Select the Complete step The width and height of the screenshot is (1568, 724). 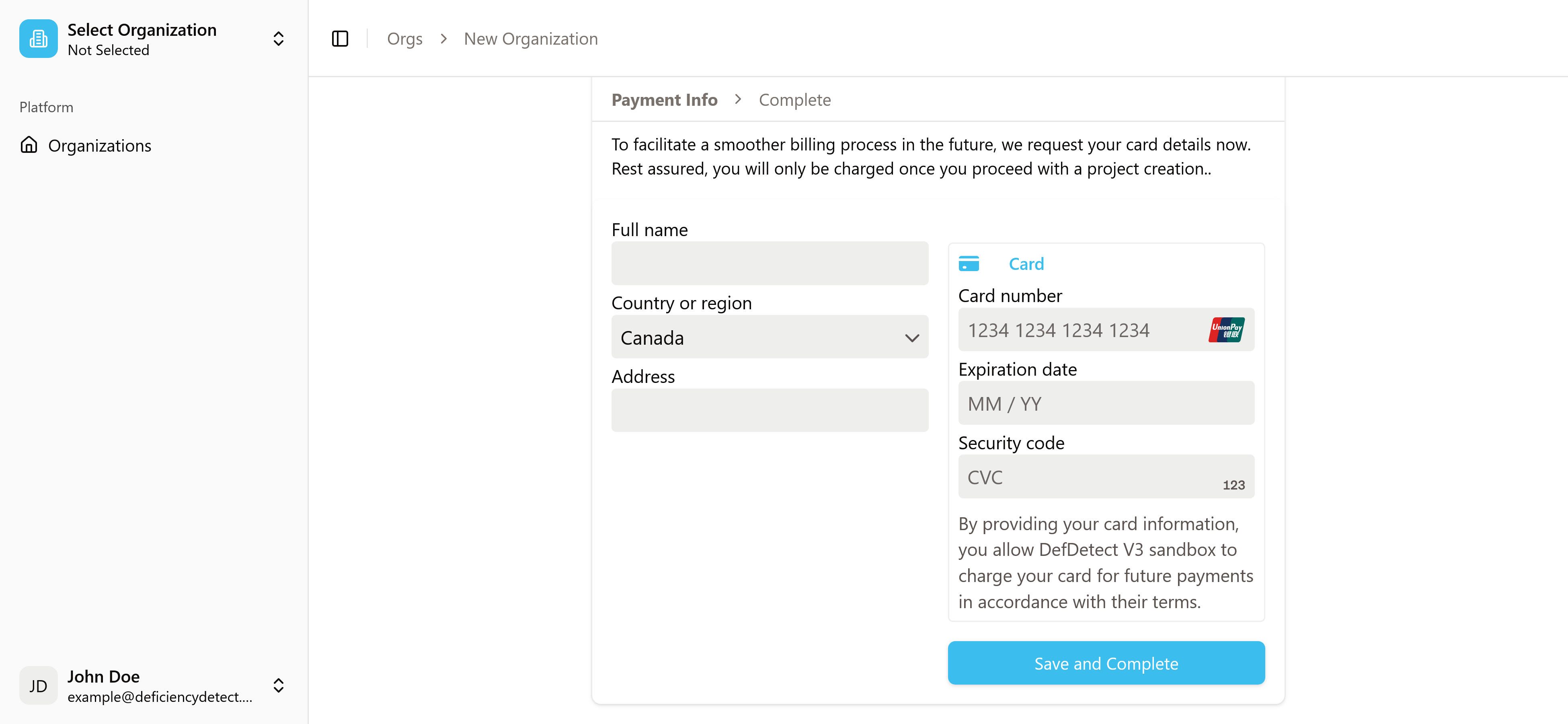(794, 99)
